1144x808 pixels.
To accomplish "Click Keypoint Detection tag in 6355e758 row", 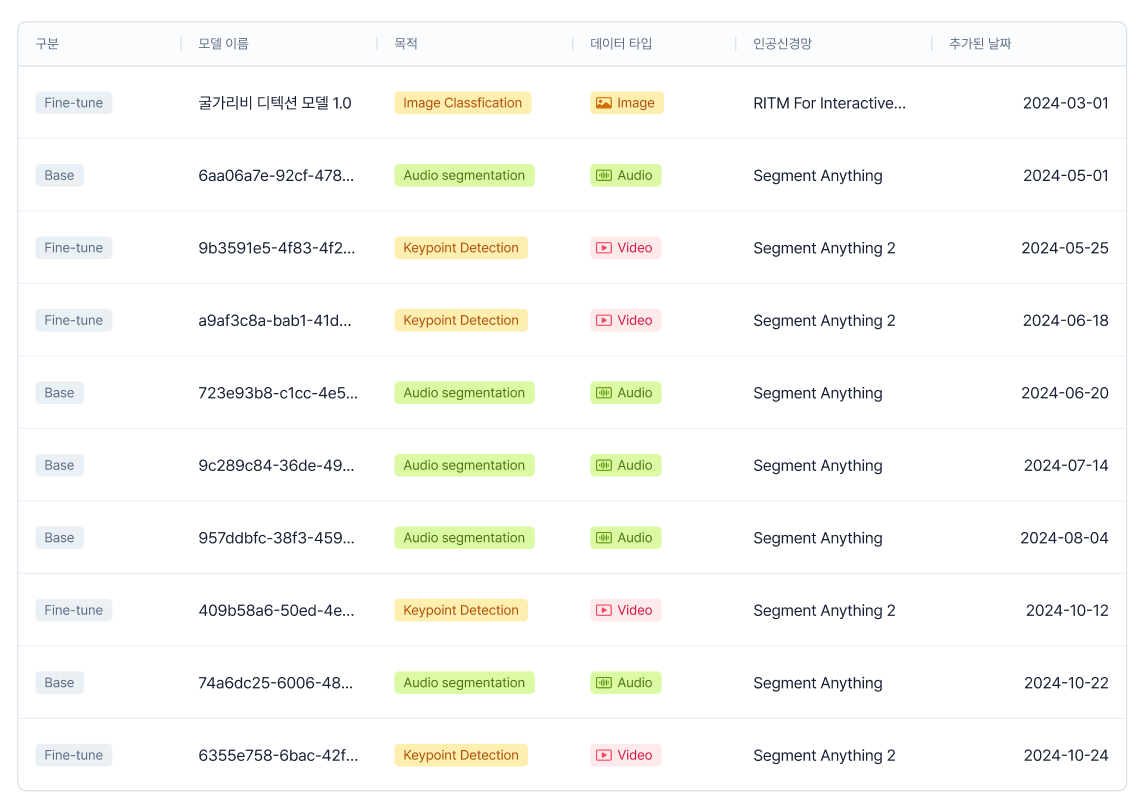I will pos(461,755).
